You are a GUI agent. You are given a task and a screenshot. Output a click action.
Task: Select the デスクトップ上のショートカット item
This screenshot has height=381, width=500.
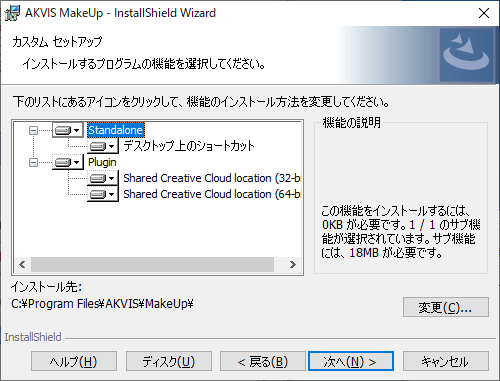pos(189,146)
